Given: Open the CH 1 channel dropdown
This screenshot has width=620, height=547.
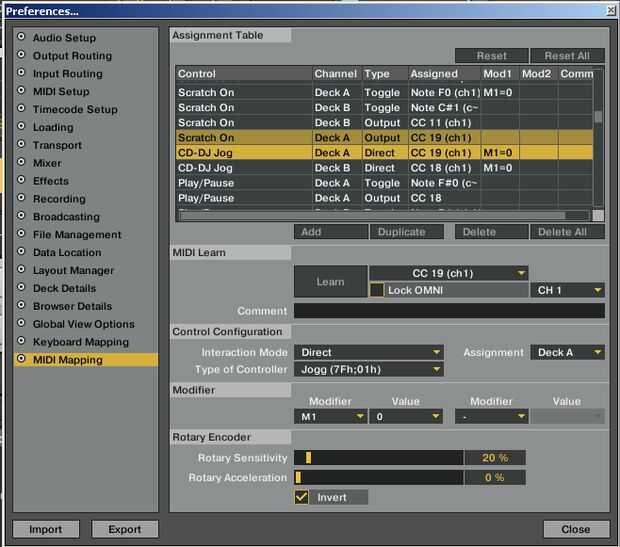Looking at the screenshot, I should tap(567, 290).
